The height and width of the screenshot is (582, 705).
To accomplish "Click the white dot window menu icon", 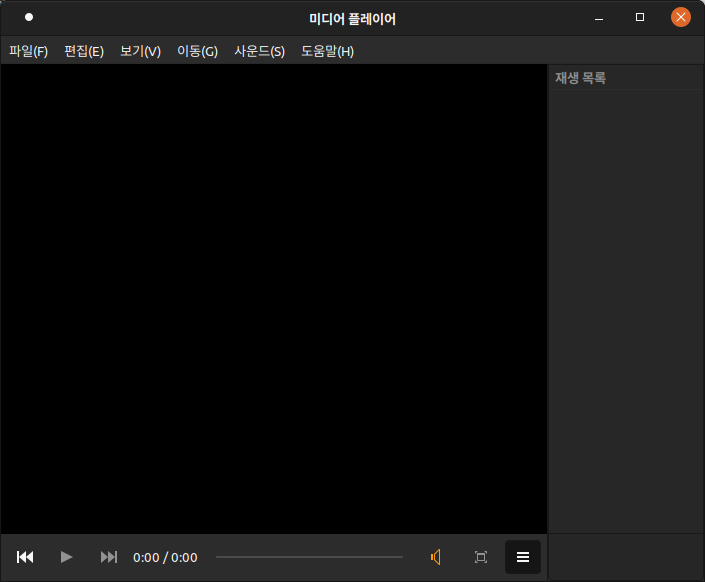I will [29, 17].
